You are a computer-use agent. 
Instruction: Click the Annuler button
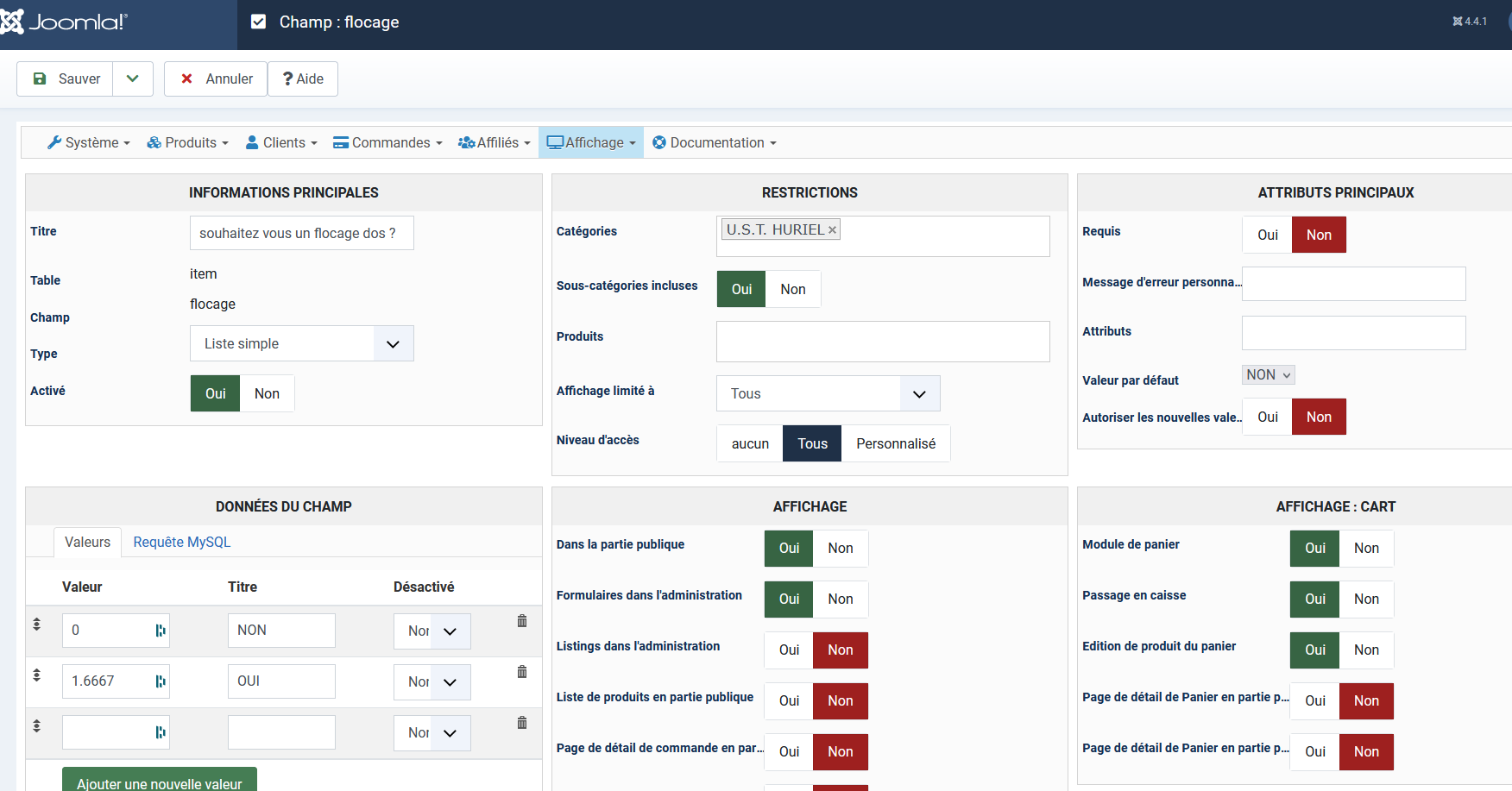click(x=216, y=78)
